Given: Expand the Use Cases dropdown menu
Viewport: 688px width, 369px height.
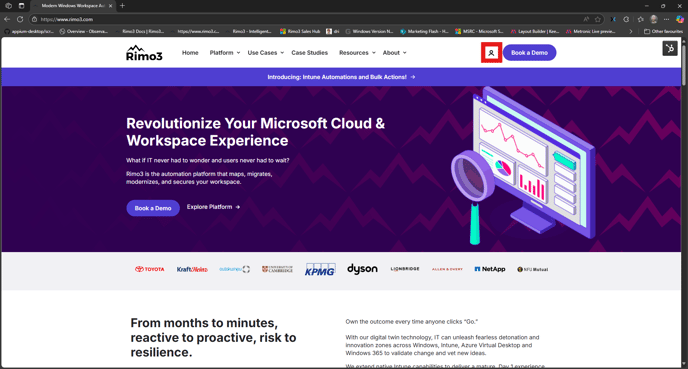Looking at the screenshot, I should [x=265, y=53].
